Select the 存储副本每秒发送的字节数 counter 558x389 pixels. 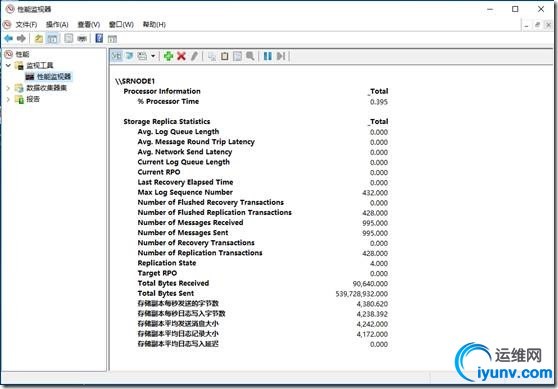tap(178, 304)
